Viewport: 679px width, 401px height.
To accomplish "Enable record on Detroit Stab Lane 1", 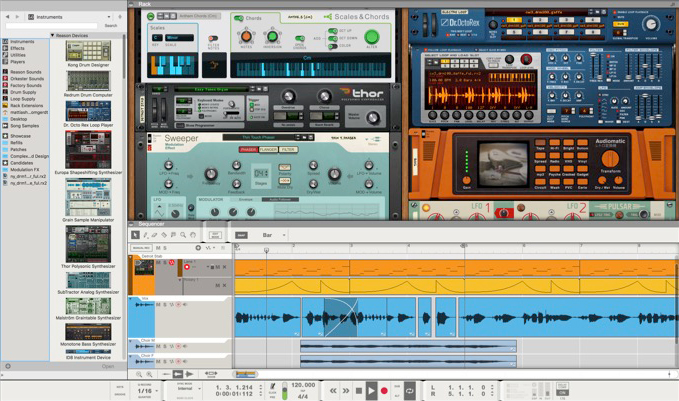I will [187, 267].
